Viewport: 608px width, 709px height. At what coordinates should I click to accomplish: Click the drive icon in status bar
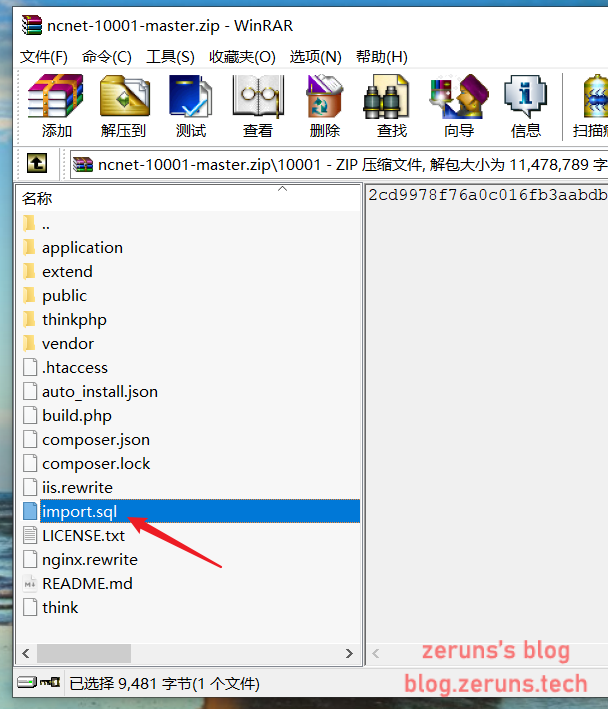tap(27, 682)
